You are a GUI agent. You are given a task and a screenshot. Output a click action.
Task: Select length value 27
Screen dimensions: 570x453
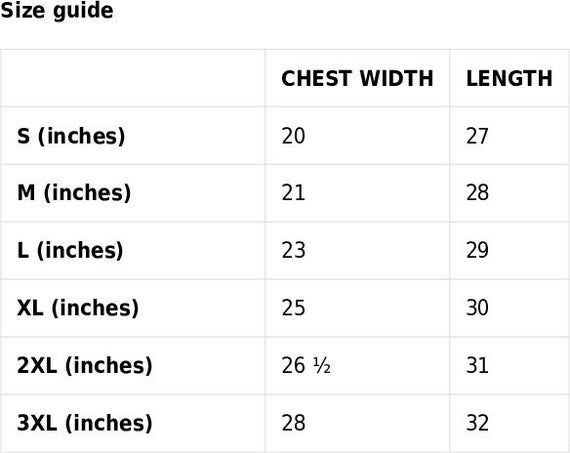click(477, 136)
